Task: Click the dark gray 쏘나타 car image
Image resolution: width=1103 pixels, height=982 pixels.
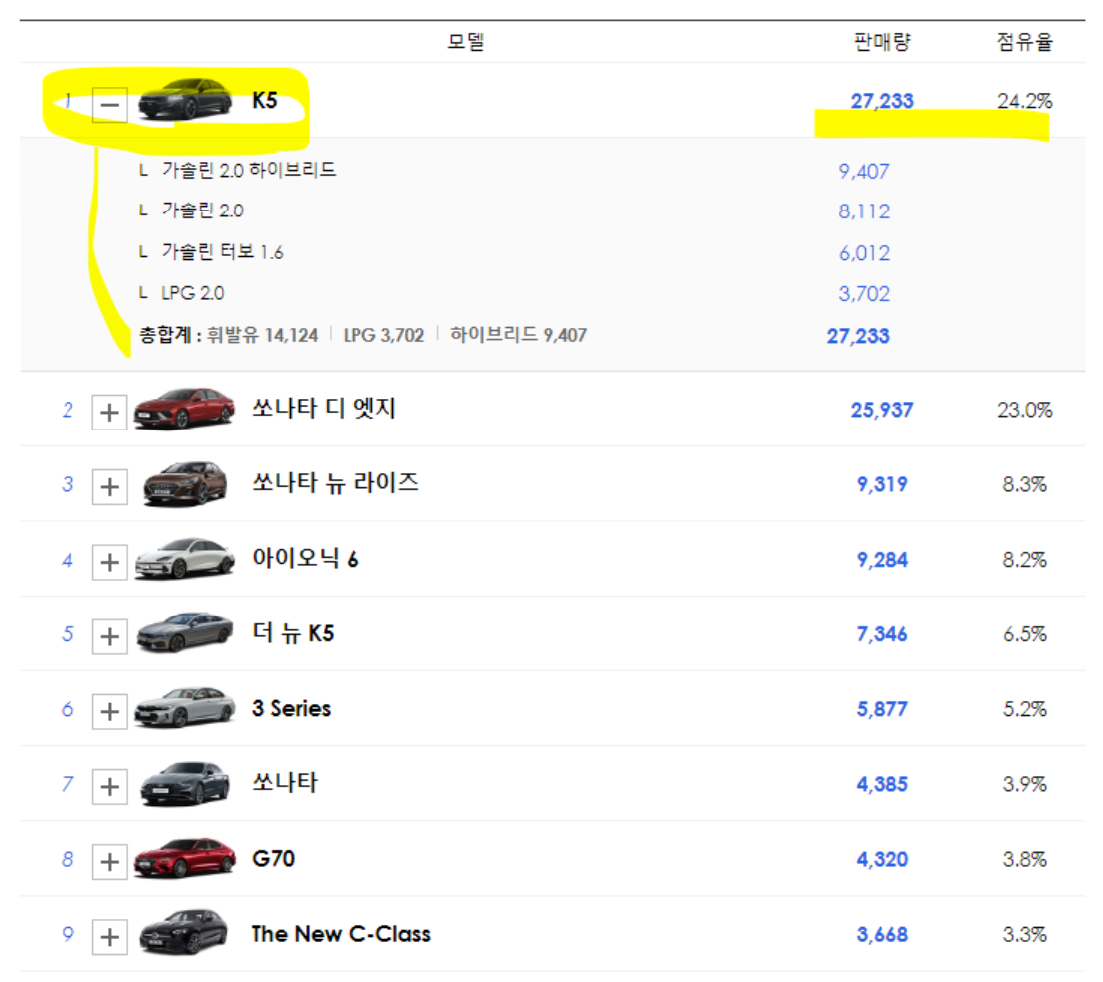Action: (184, 783)
